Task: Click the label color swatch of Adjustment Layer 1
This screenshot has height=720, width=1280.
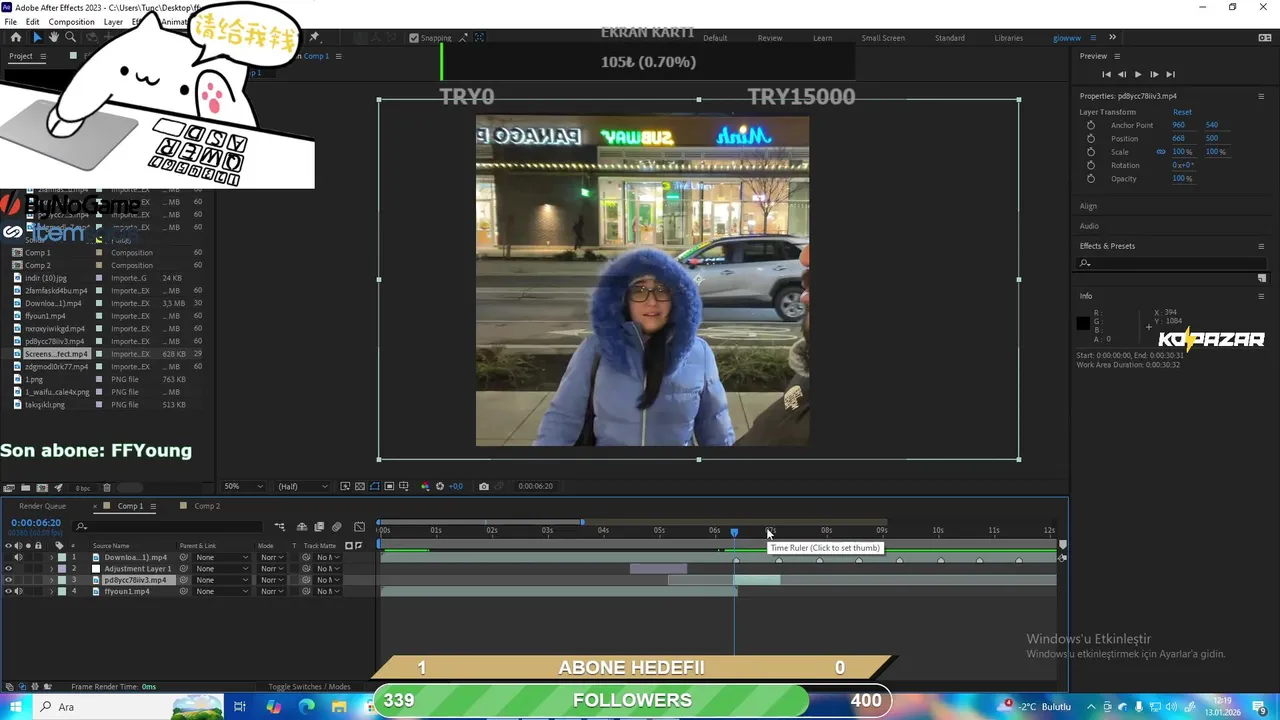Action: tap(62, 569)
